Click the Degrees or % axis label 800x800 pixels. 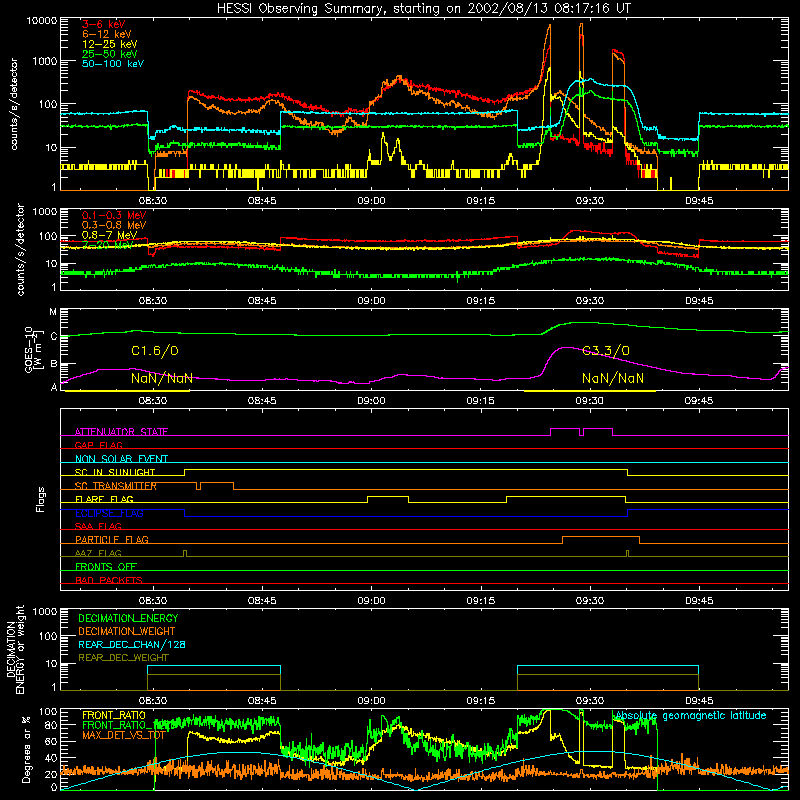(26, 750)
